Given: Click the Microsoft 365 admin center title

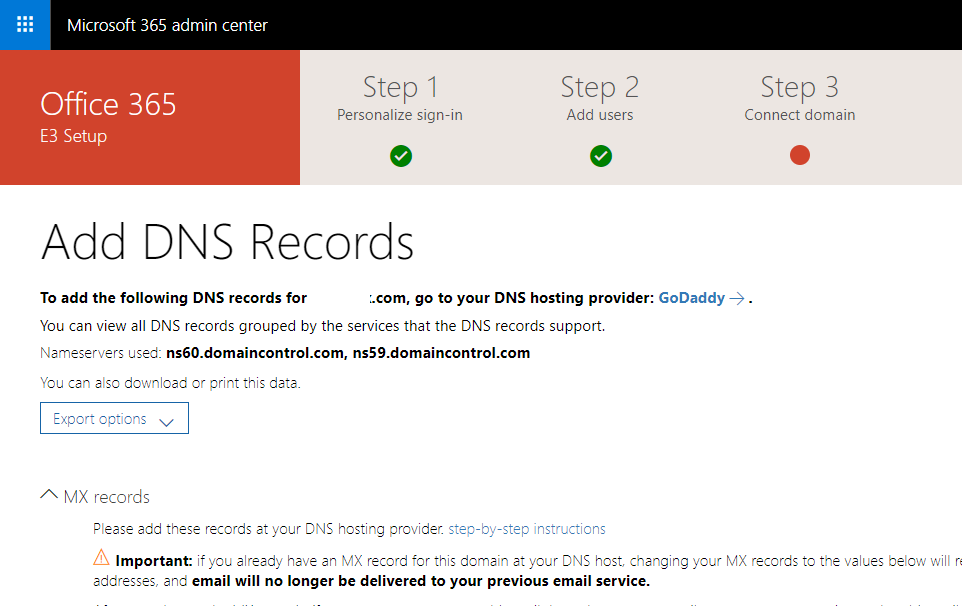Looking at the screenshot, I should [x=166, y=24].
